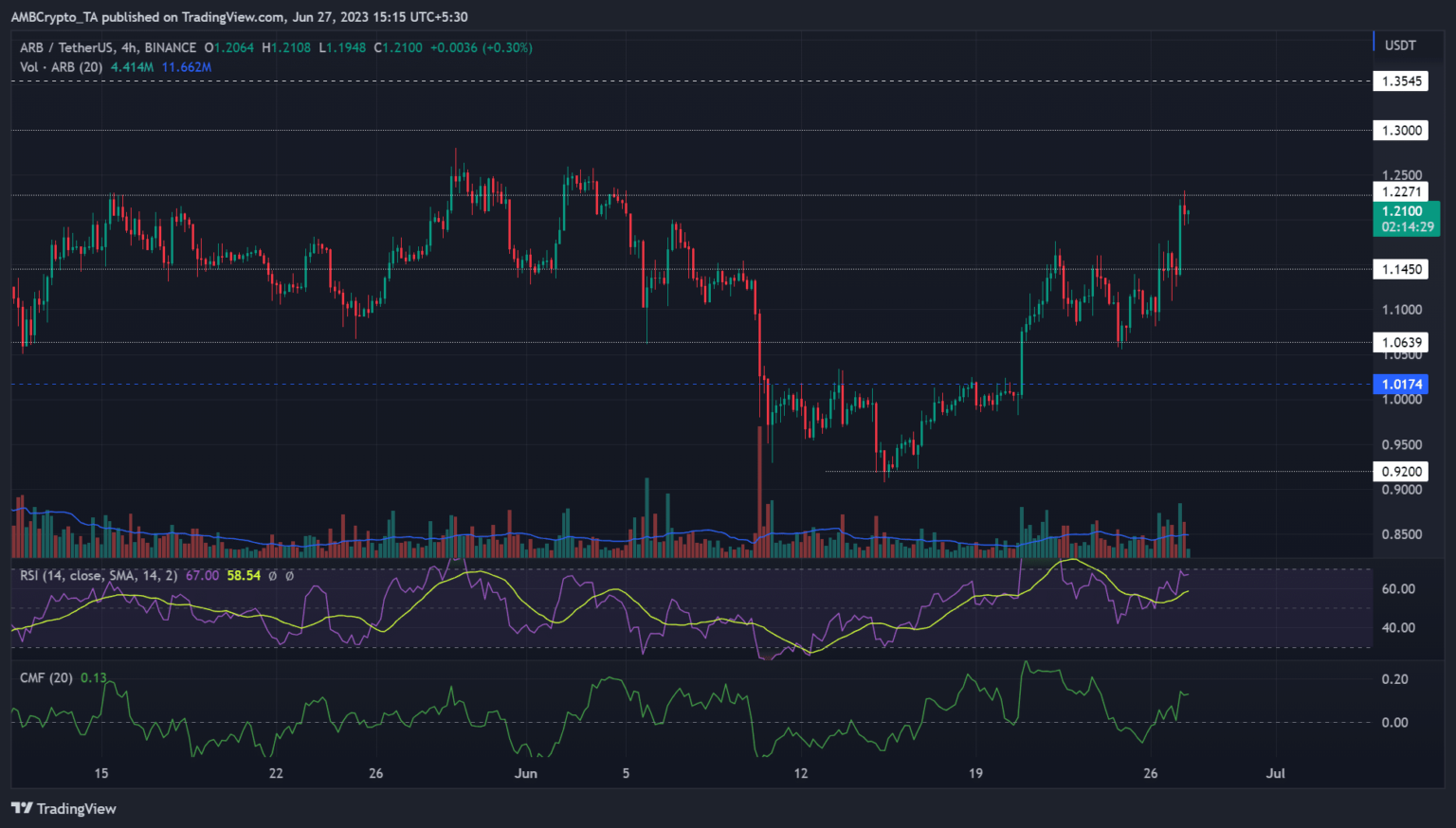
Task: Click the blue 11.662M volume MA value
Action: coord(187,67)
